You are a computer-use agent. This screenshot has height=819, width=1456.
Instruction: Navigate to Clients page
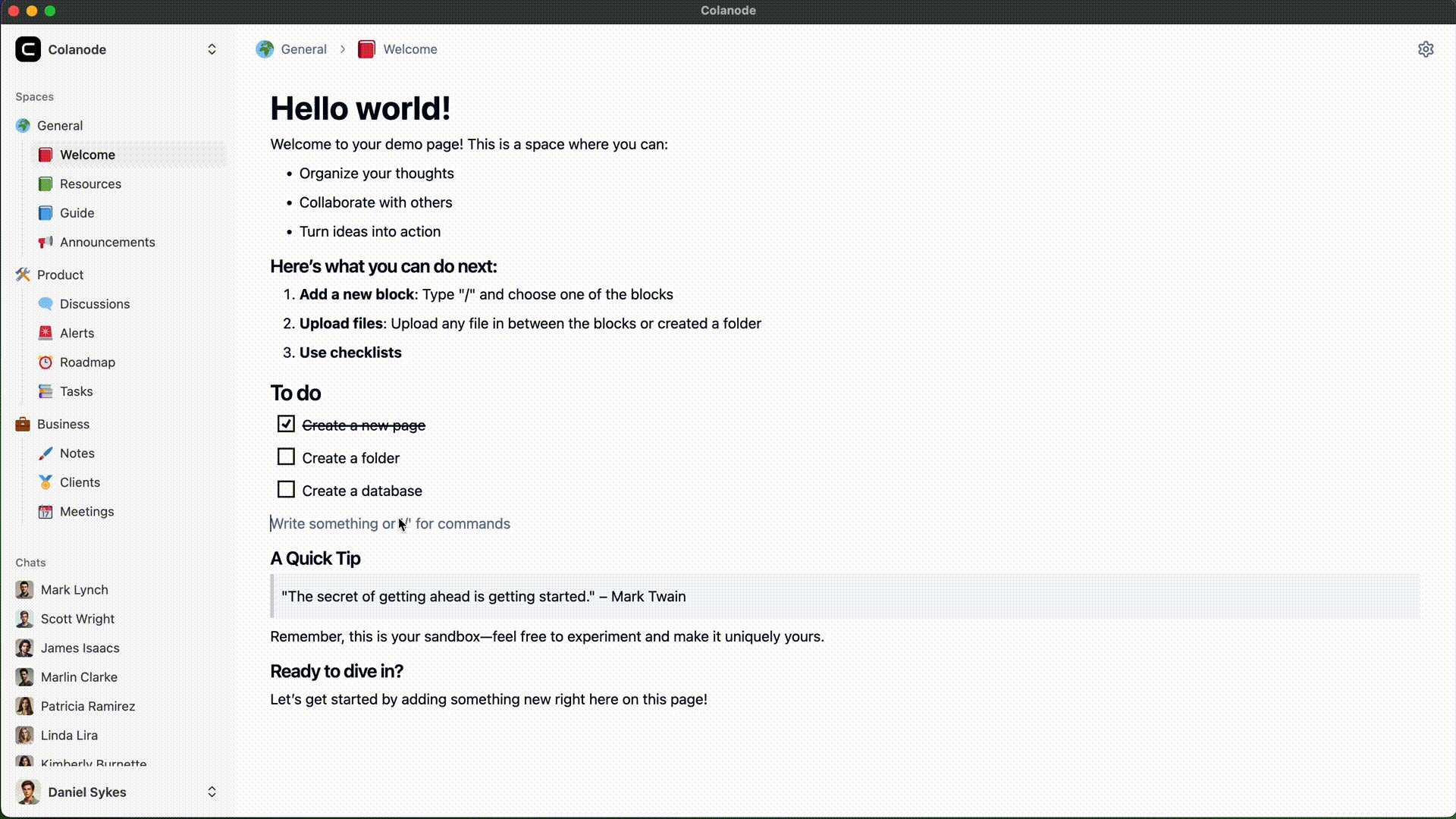[x=80, y=482]
